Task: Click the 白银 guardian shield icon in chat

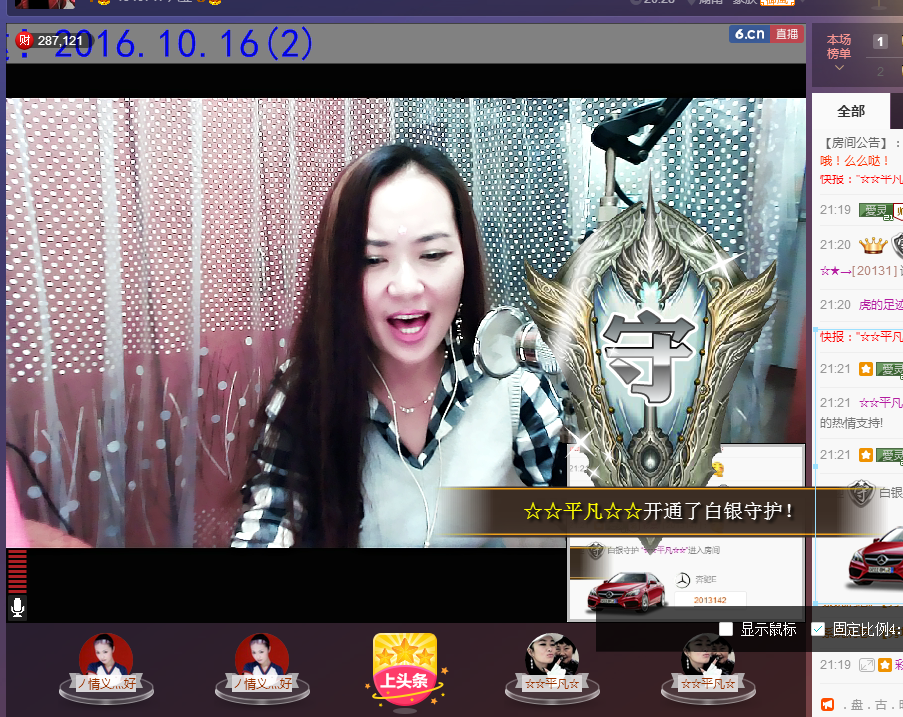Action: (862, 493)
